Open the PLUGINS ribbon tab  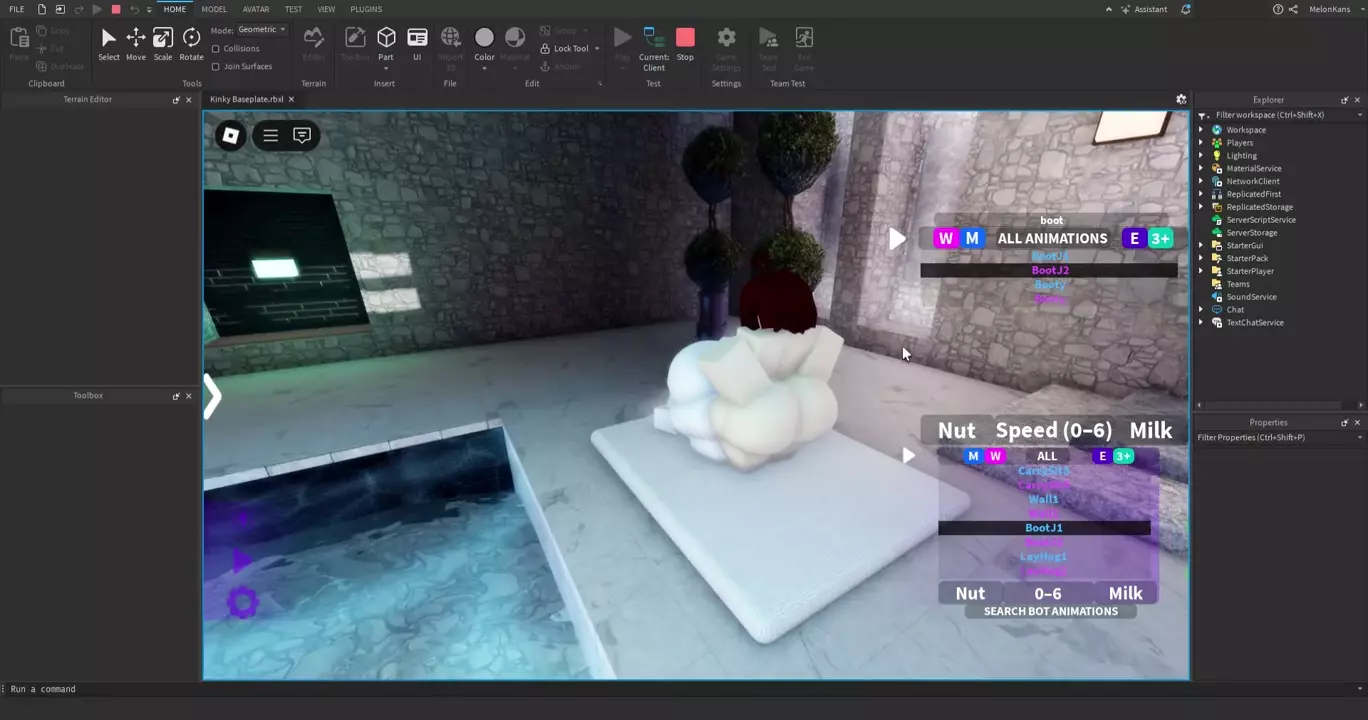click(366, 9)
